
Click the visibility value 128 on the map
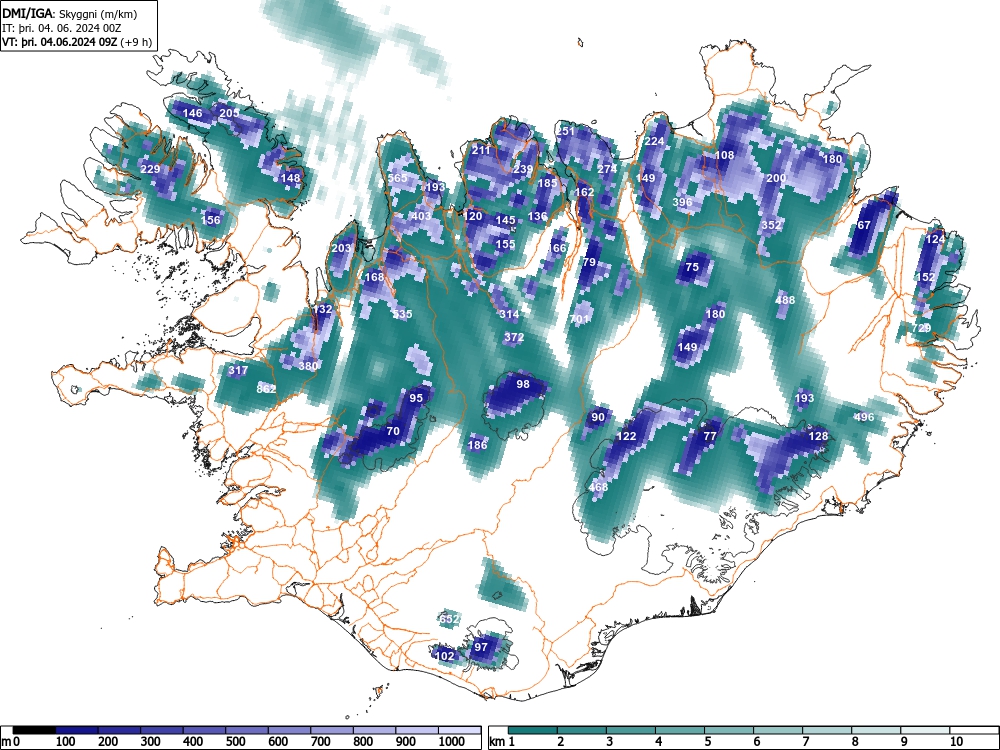pyautogui.click(x=818, y=436)
